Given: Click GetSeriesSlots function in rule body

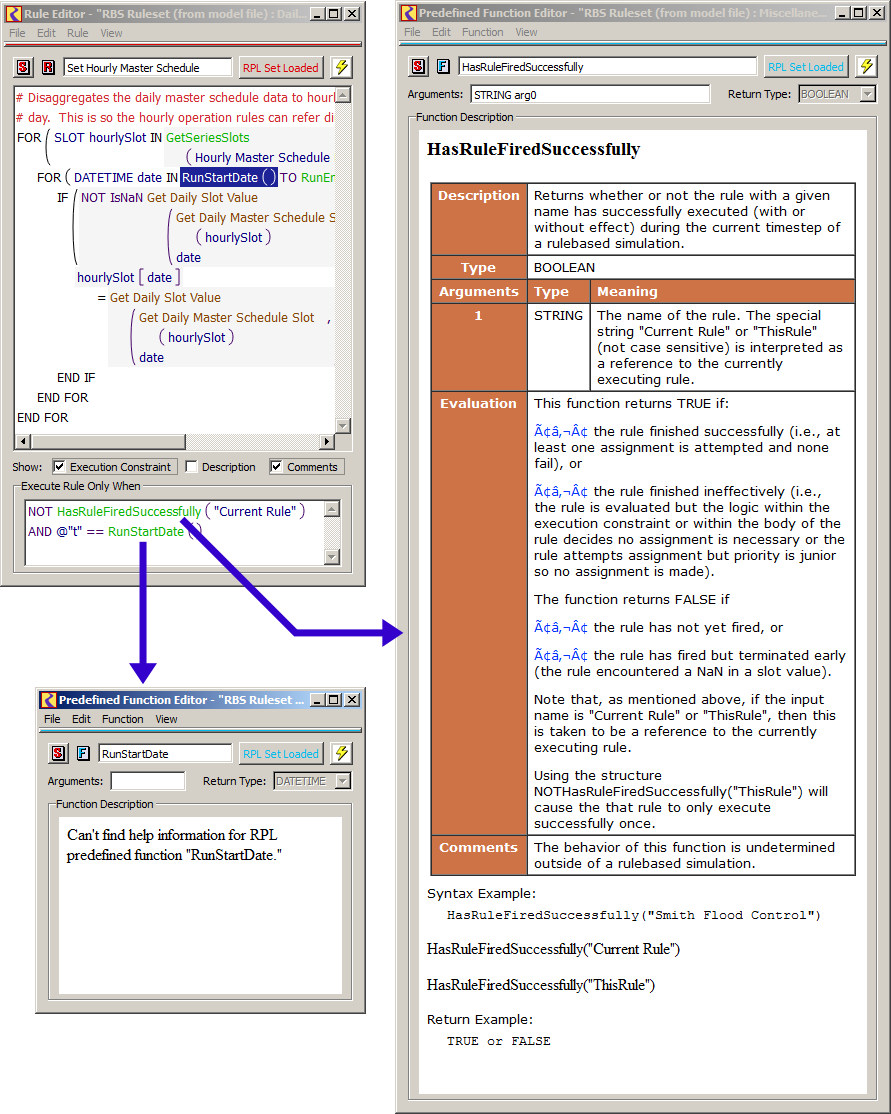Looking at the screenshot, I should (207, 137).
